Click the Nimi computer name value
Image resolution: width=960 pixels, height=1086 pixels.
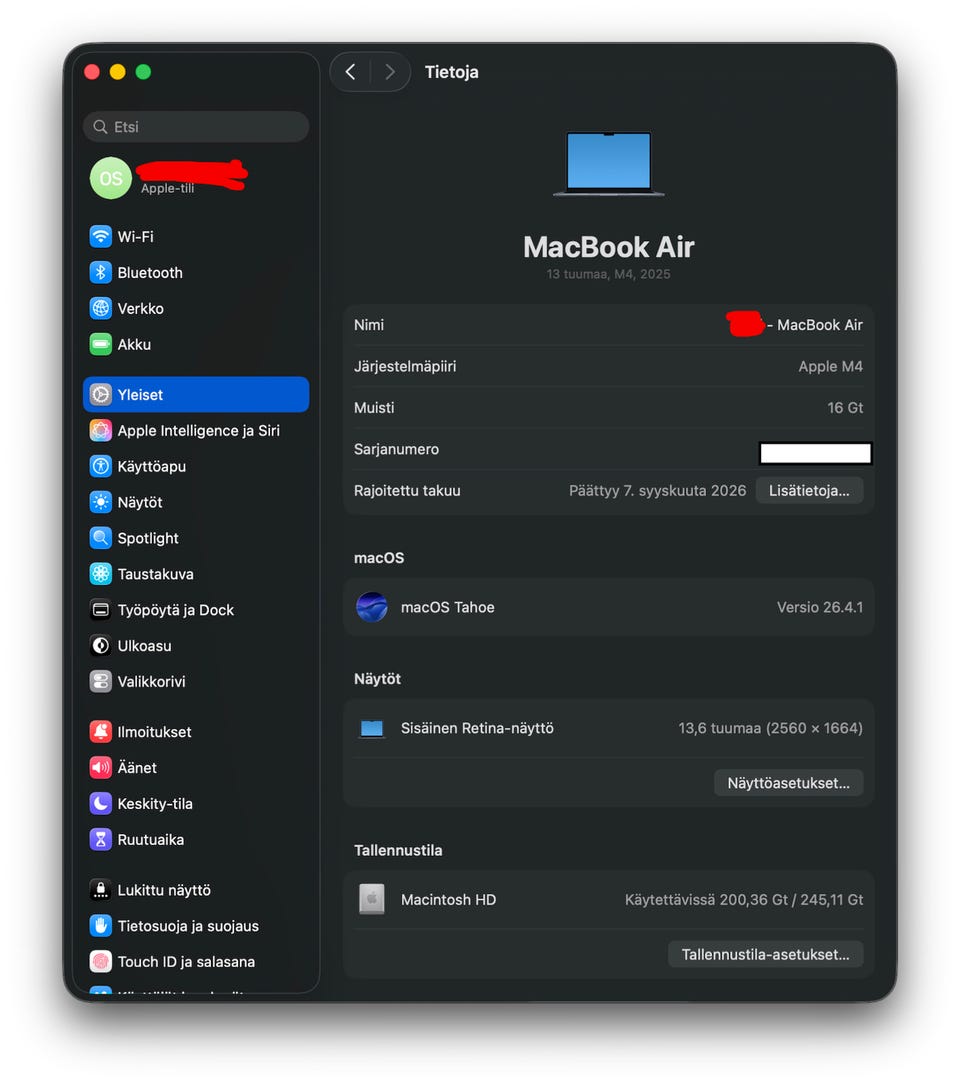(x=794, y=325)
